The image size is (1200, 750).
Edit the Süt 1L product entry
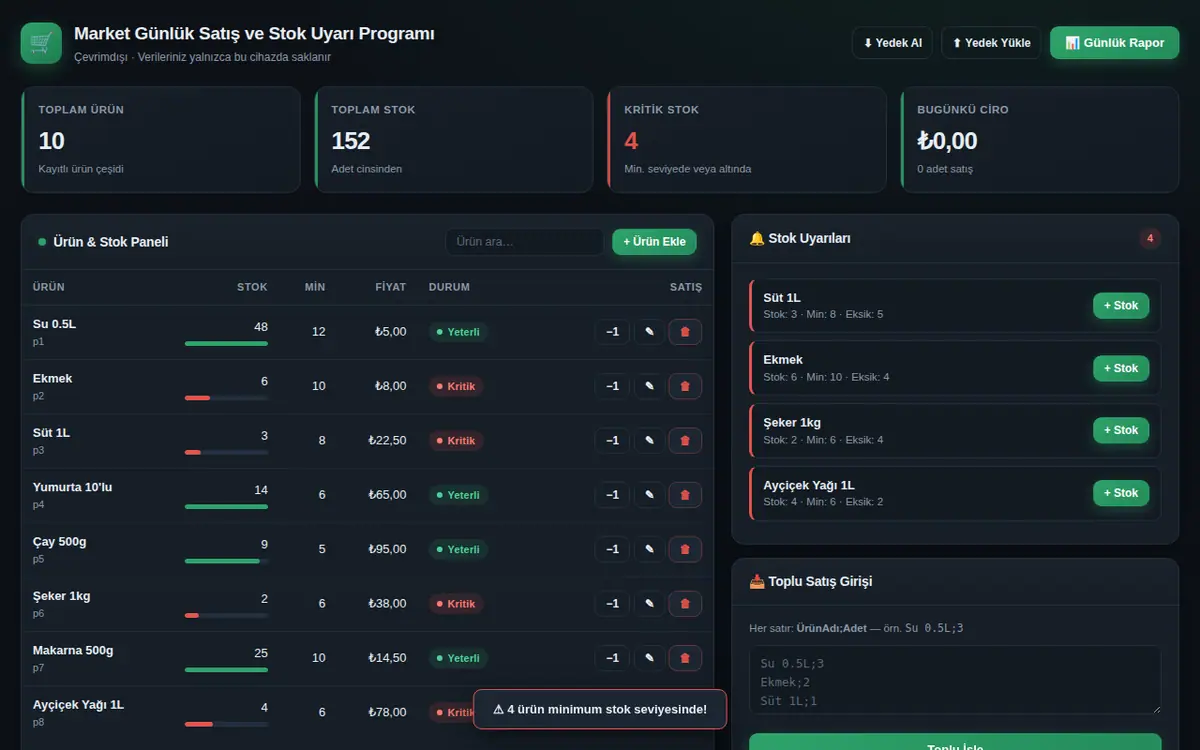649,440
